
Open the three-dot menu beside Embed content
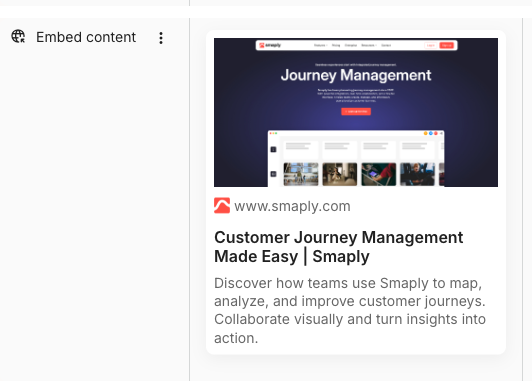[x=161, y=38]
